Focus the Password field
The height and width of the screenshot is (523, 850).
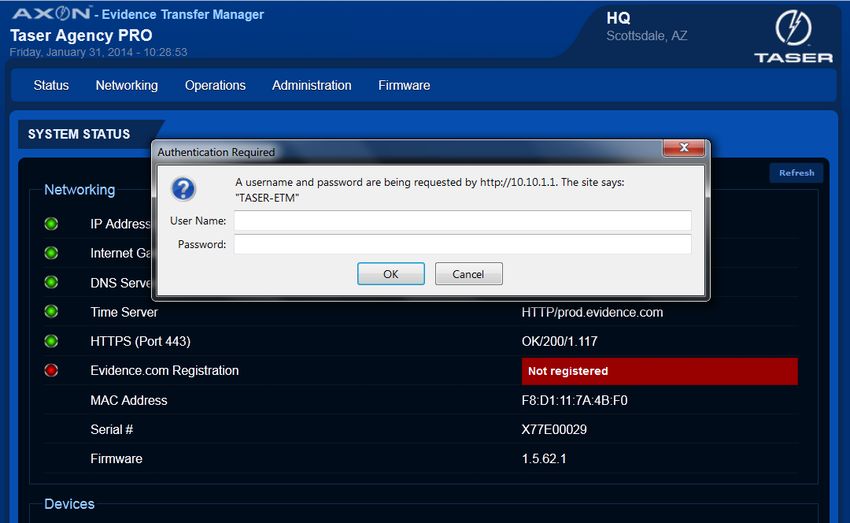click(462, 244)
